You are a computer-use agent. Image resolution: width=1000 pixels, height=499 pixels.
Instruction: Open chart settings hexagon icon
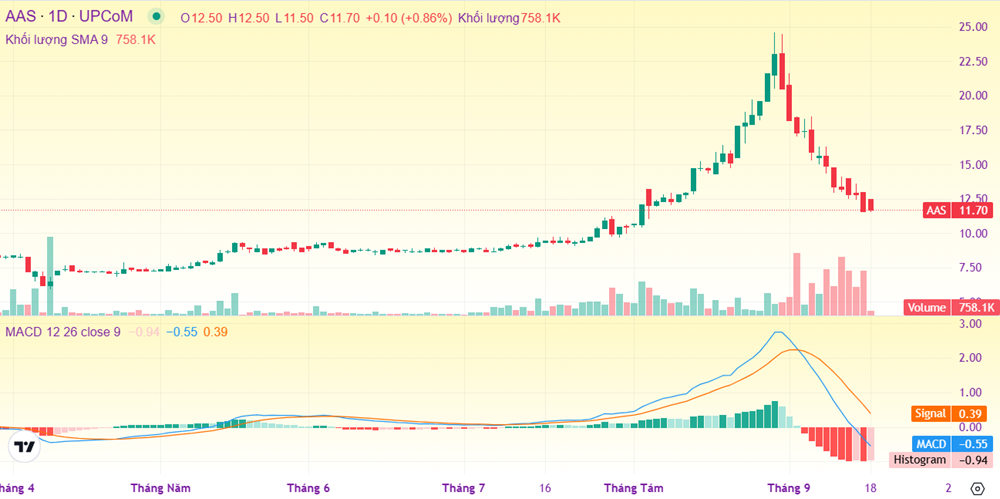(977, 488)
